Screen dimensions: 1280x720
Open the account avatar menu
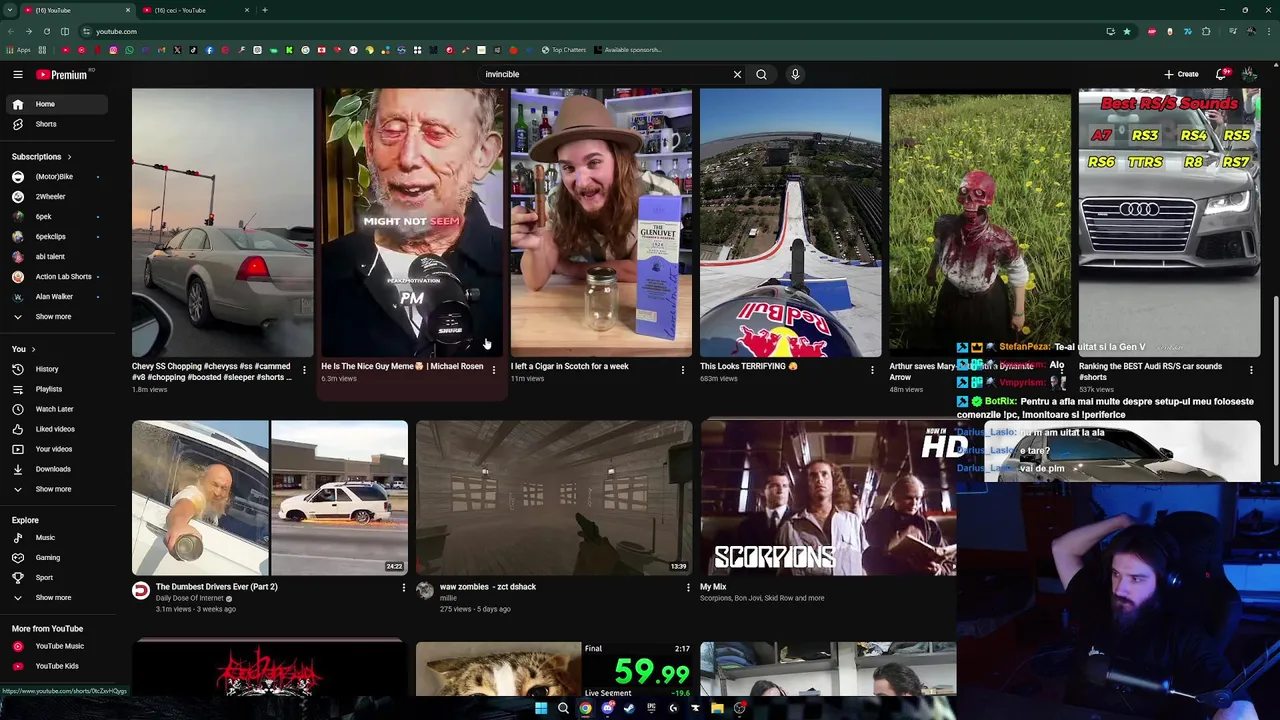[1249, 74]
